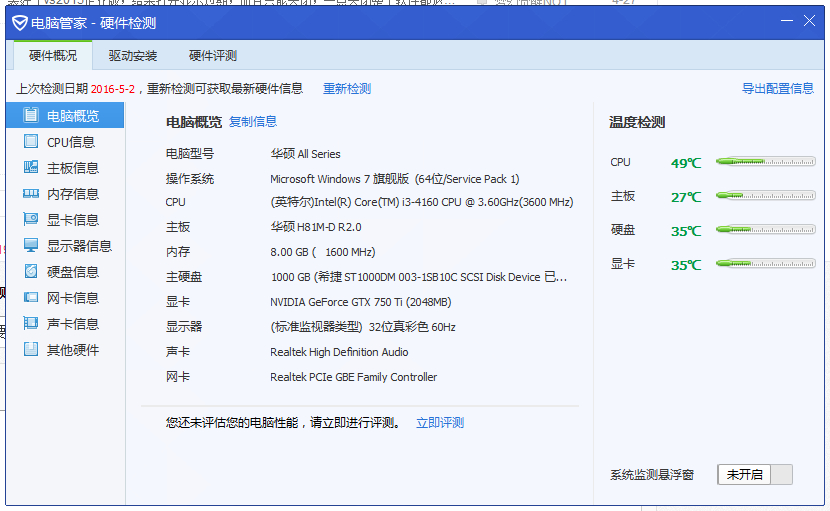Click the 电脑型号 row label
Image resolution: width=830 pixels, height=511 pixels.
tap(190, 154)
